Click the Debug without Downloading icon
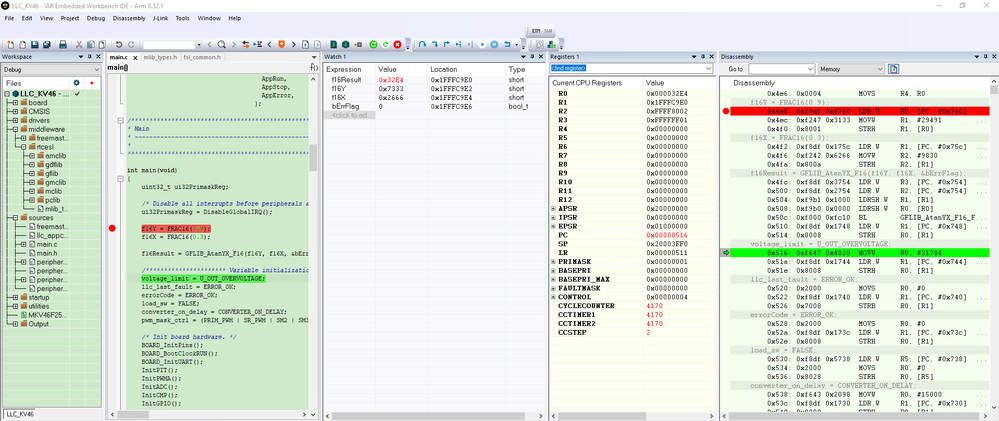The height and width of the screenshot is (421, 999). [385, 45]
